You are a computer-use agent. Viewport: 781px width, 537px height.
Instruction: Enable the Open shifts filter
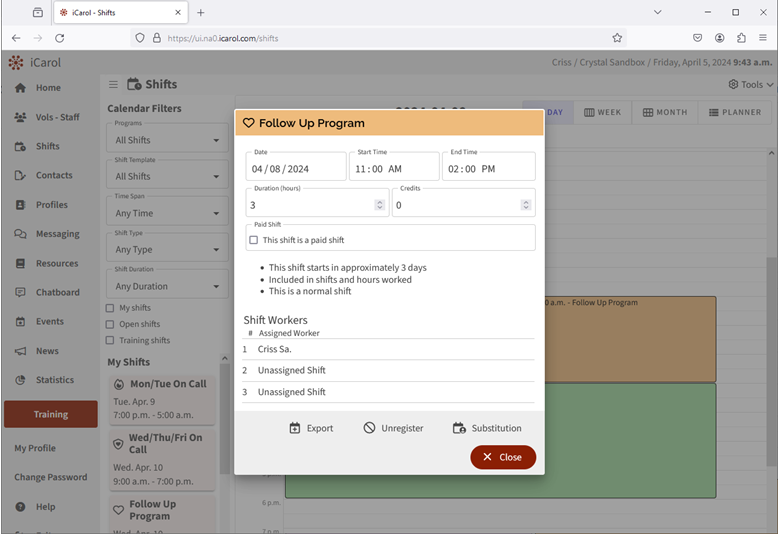[x=111, y=324]
